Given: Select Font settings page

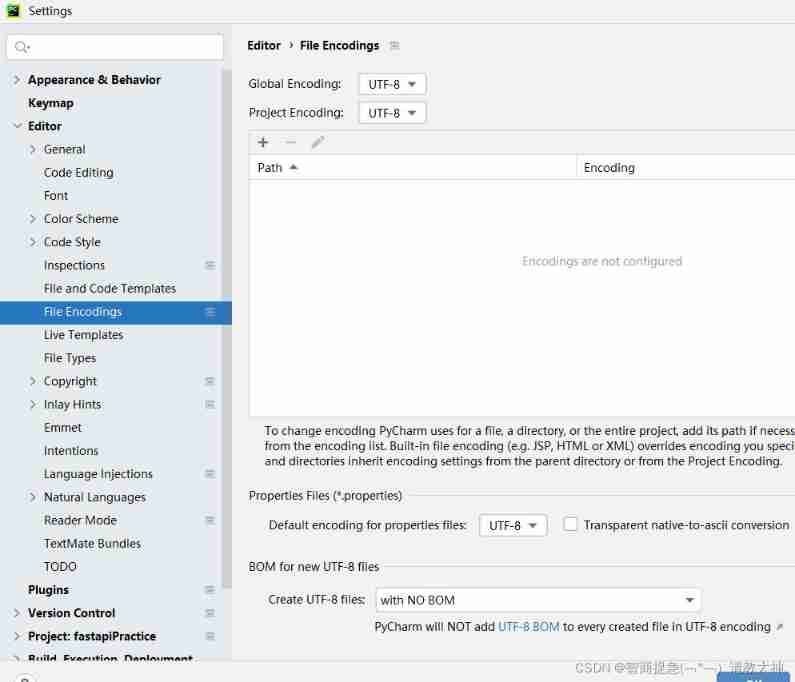Looking at the screenshot, I should (56, 196).
